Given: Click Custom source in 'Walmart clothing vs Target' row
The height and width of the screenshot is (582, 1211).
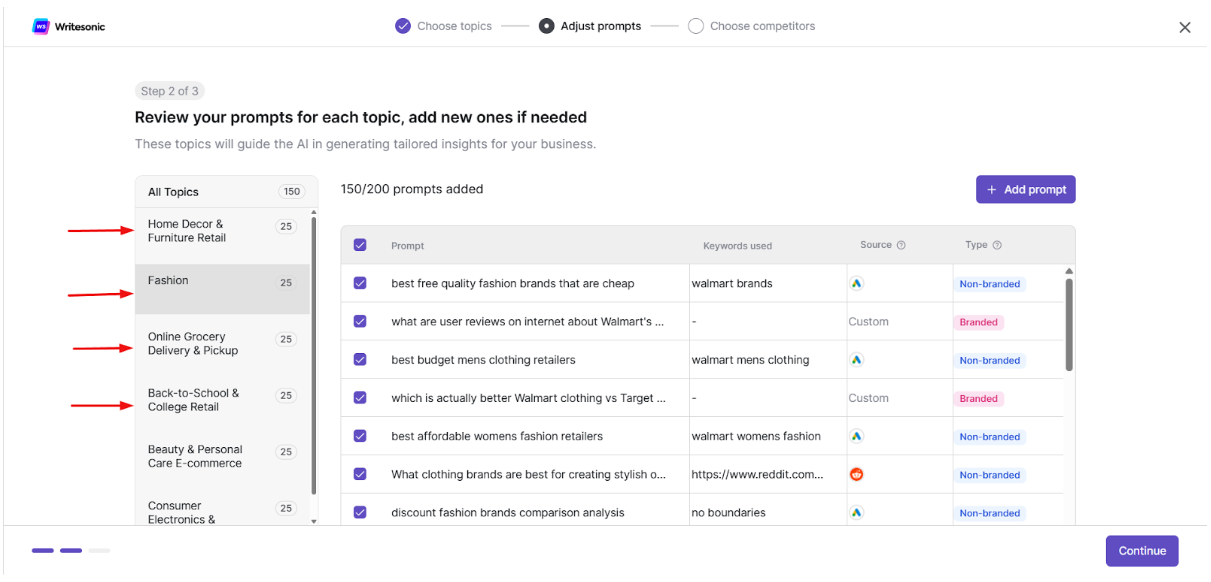Looking at the screenshot, I should tap(868, 398).
